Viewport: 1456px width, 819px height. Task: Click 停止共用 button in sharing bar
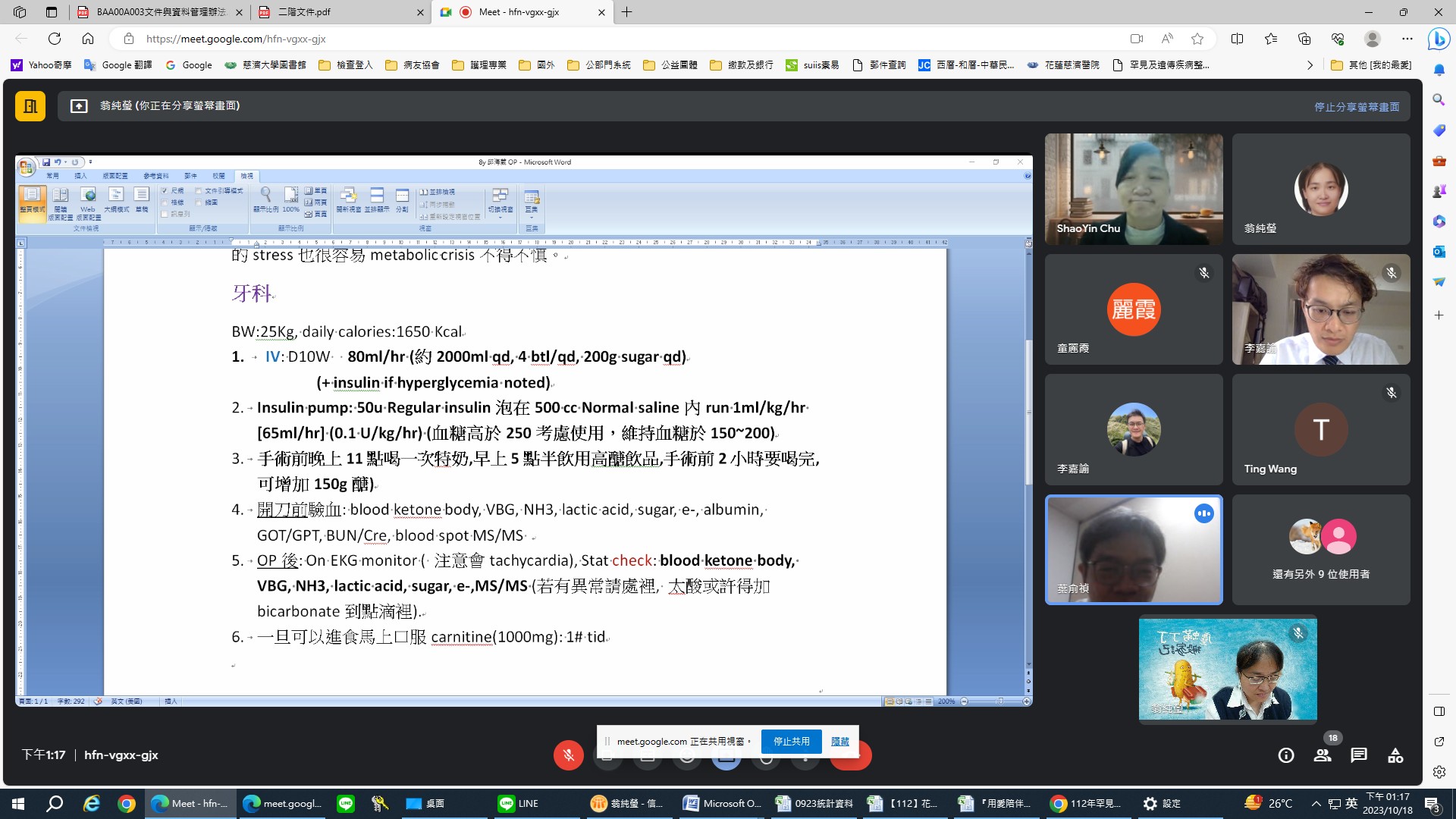click(791, 741)
